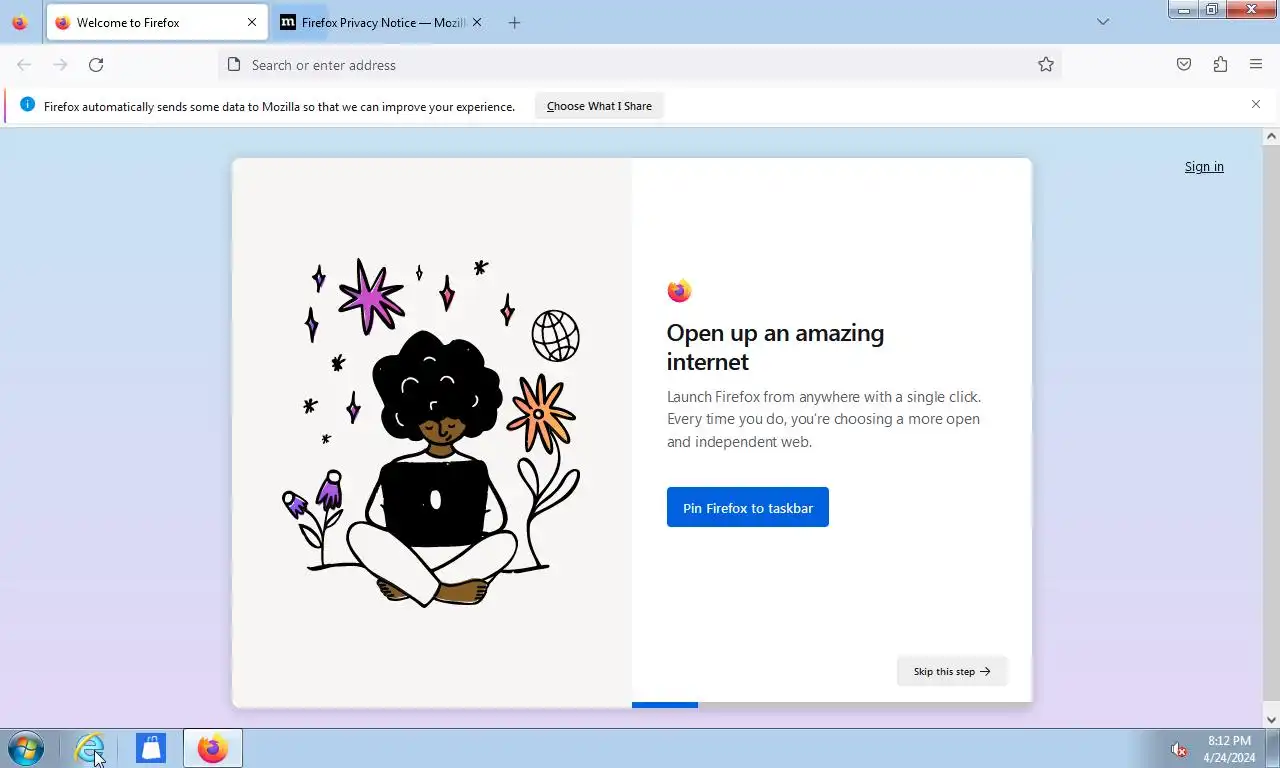Switch to Welcome to Firefox tab
The image size is (1280, 768).
[x=155, y=22]
